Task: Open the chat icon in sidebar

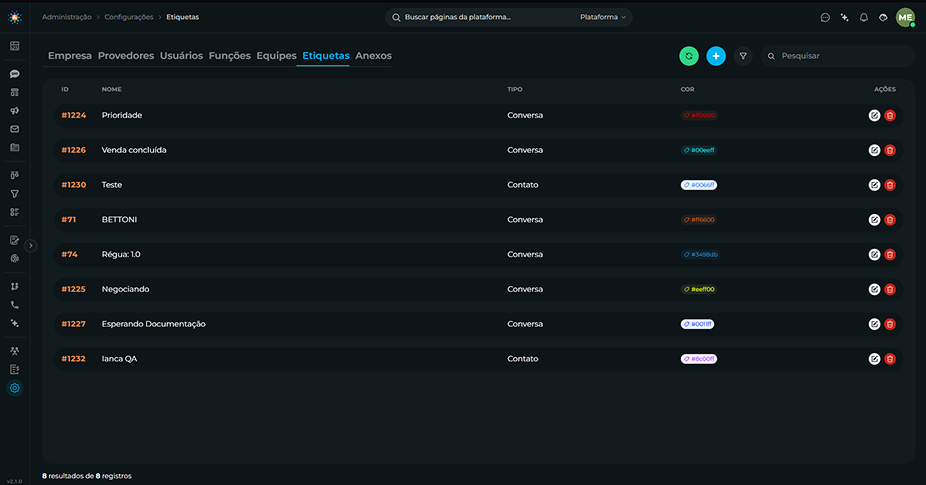Action: (15, 74)
